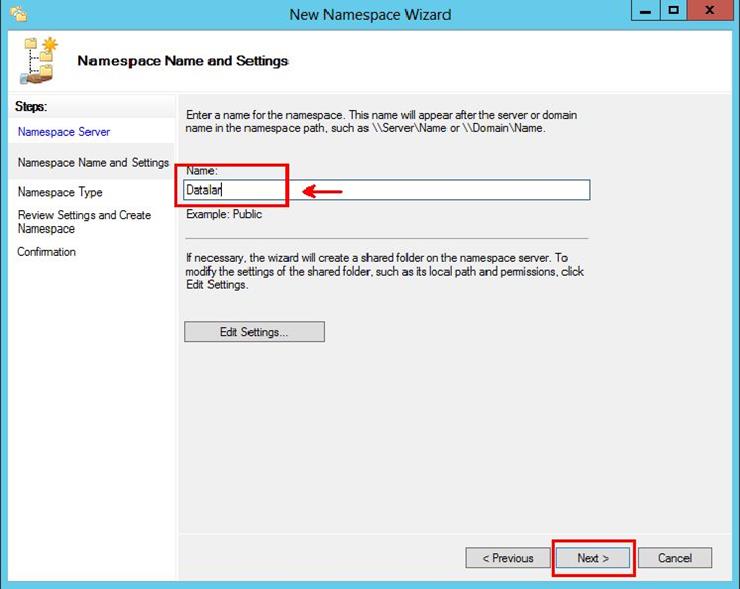This screenshot has width=740, height=589.
Task: Maximize the New Namespace Wizard window
Action: pyautogui.click(x=673, y=13)
